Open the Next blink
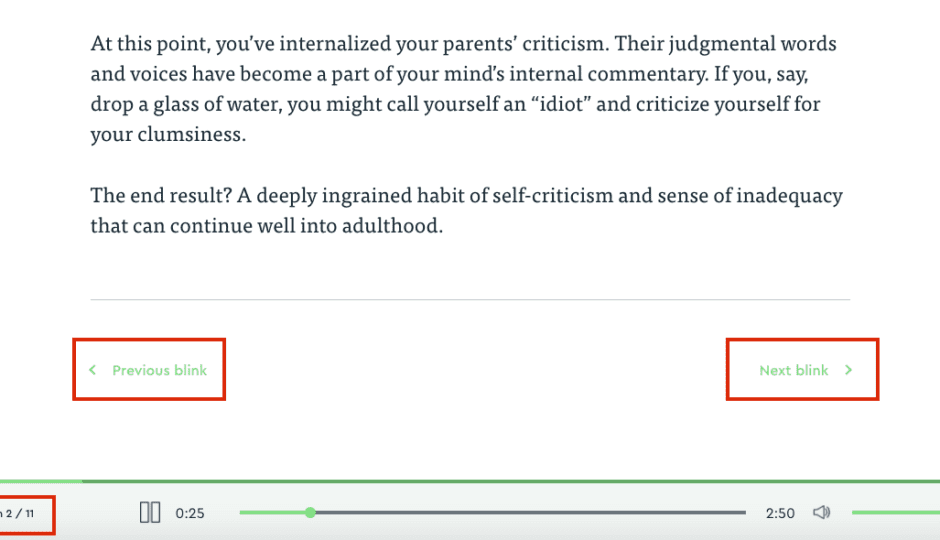This screenshot has width=940, height=540. click(802, 370)
